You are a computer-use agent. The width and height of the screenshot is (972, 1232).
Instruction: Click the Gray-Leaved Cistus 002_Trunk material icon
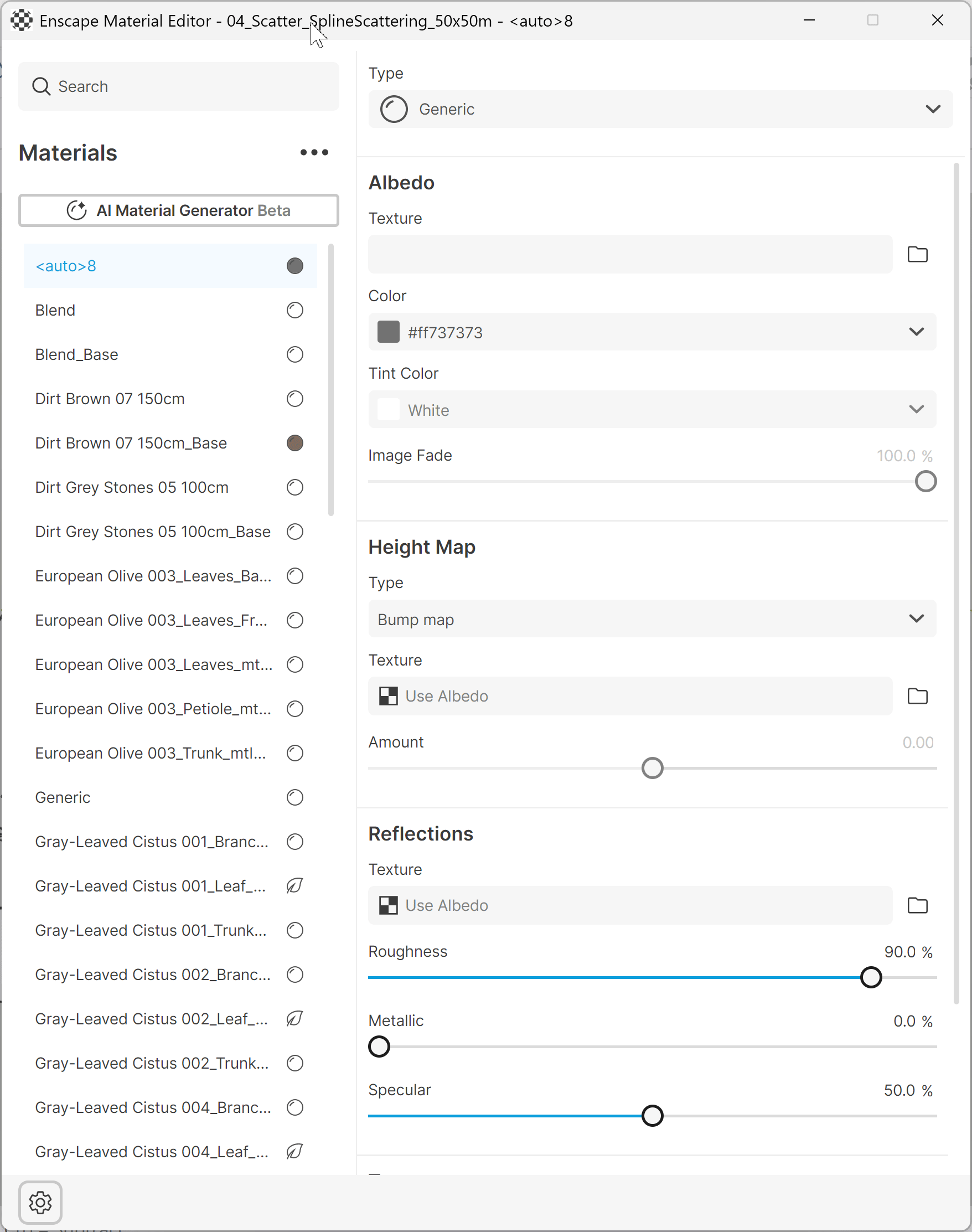tap(295, 1063)
